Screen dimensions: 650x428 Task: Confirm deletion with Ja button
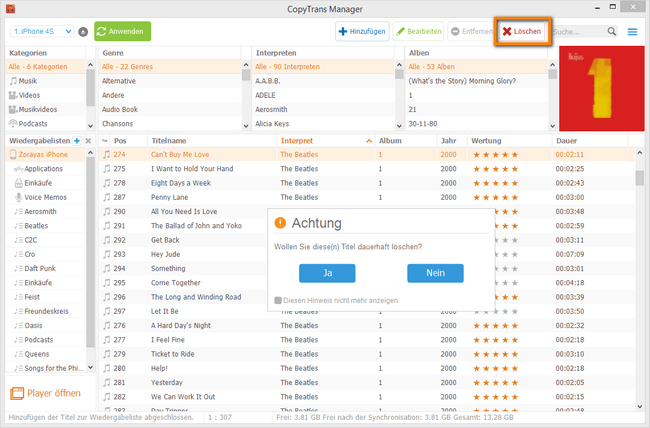327,273
